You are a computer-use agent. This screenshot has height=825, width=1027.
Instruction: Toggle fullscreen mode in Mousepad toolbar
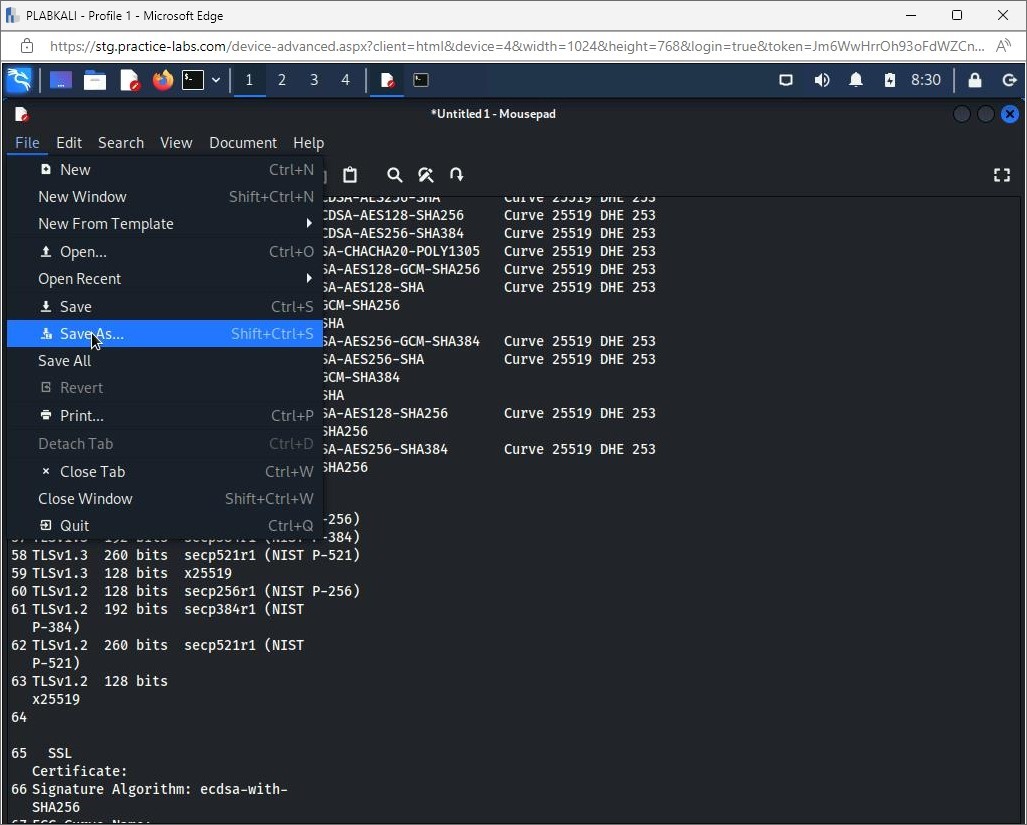coord(1001,175)
